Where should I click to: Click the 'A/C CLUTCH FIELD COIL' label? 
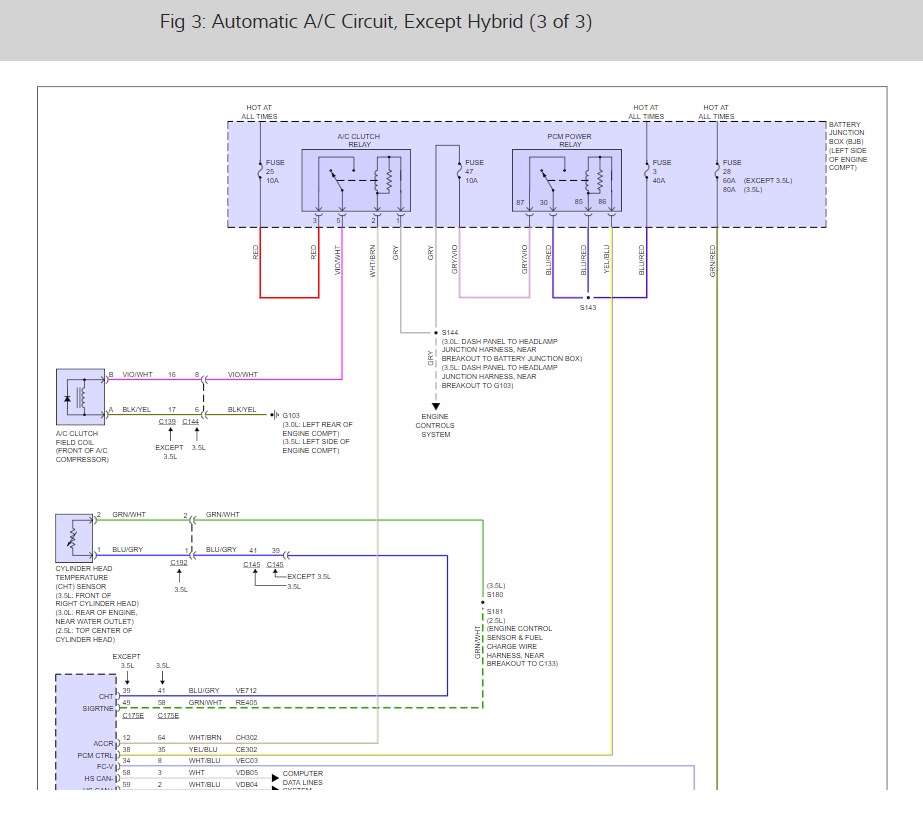pyautogui.click(x=77, y=437)
